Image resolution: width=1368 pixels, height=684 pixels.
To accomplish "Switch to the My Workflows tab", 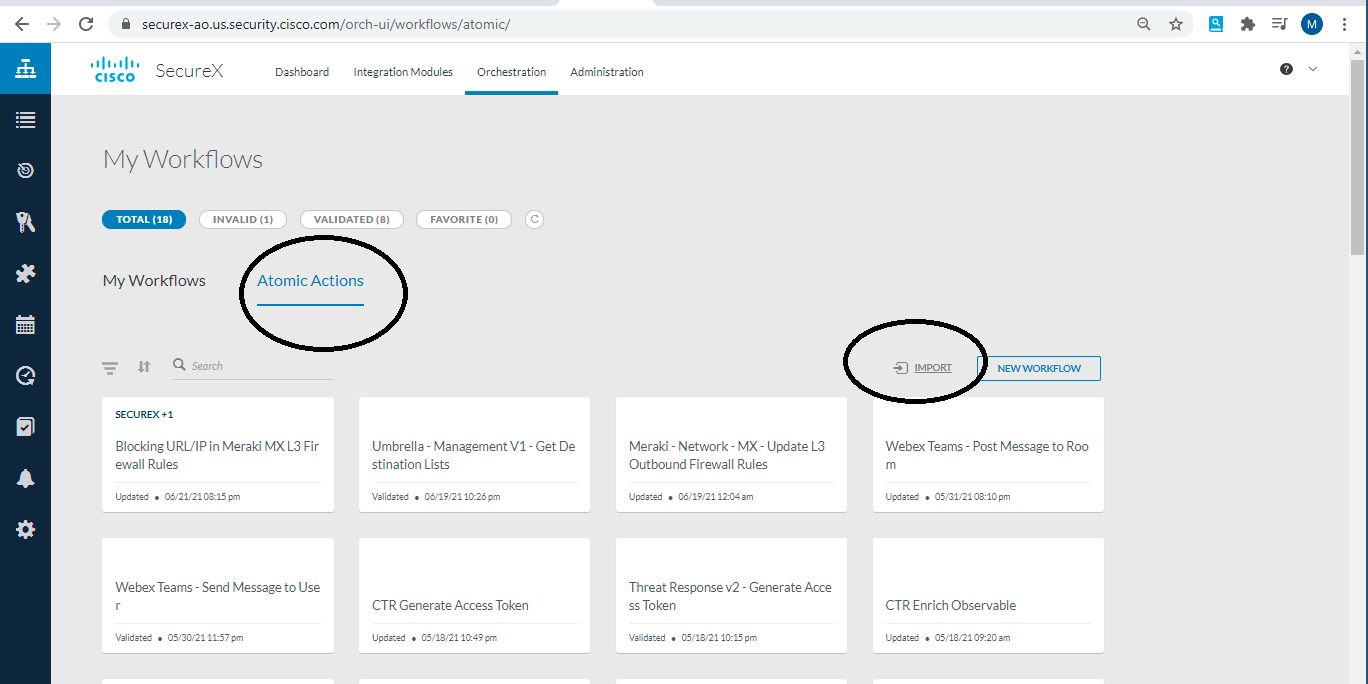I will tap(154, 280).
